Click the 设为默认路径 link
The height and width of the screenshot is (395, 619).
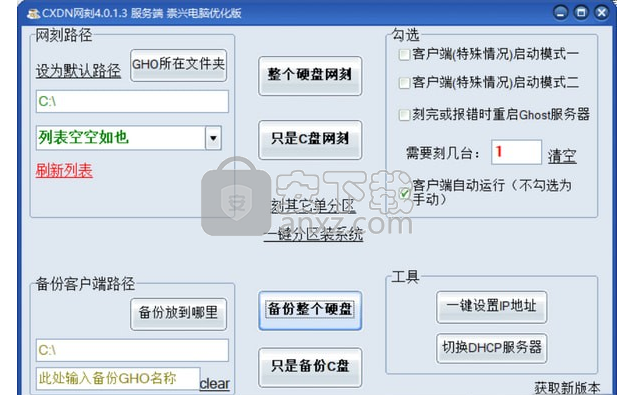point(78,71)
